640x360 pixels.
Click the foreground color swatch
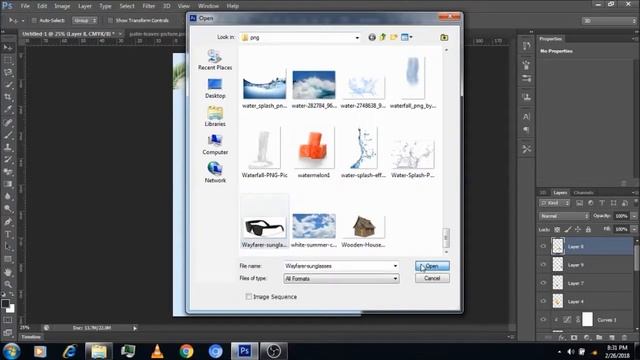[5, 304]
